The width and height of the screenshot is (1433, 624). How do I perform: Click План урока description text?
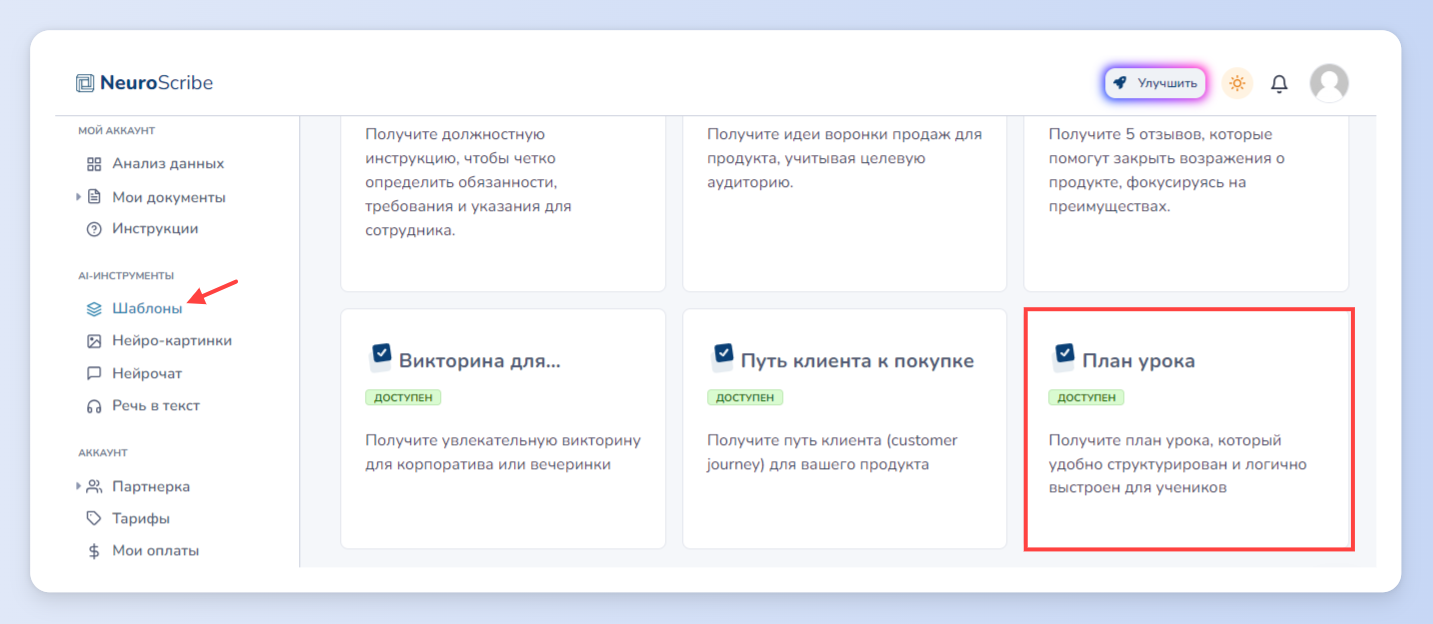[1177, 464]
